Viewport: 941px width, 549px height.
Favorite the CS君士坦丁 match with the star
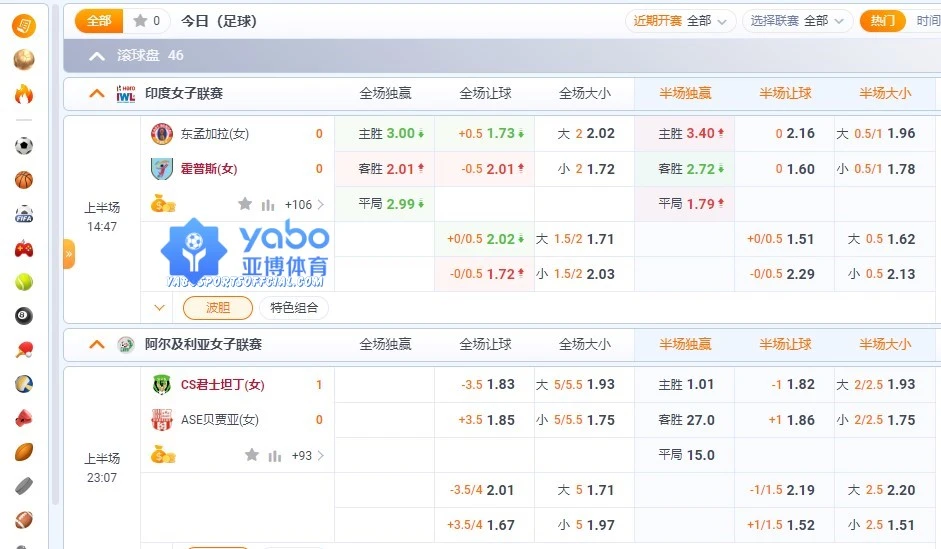252,455
